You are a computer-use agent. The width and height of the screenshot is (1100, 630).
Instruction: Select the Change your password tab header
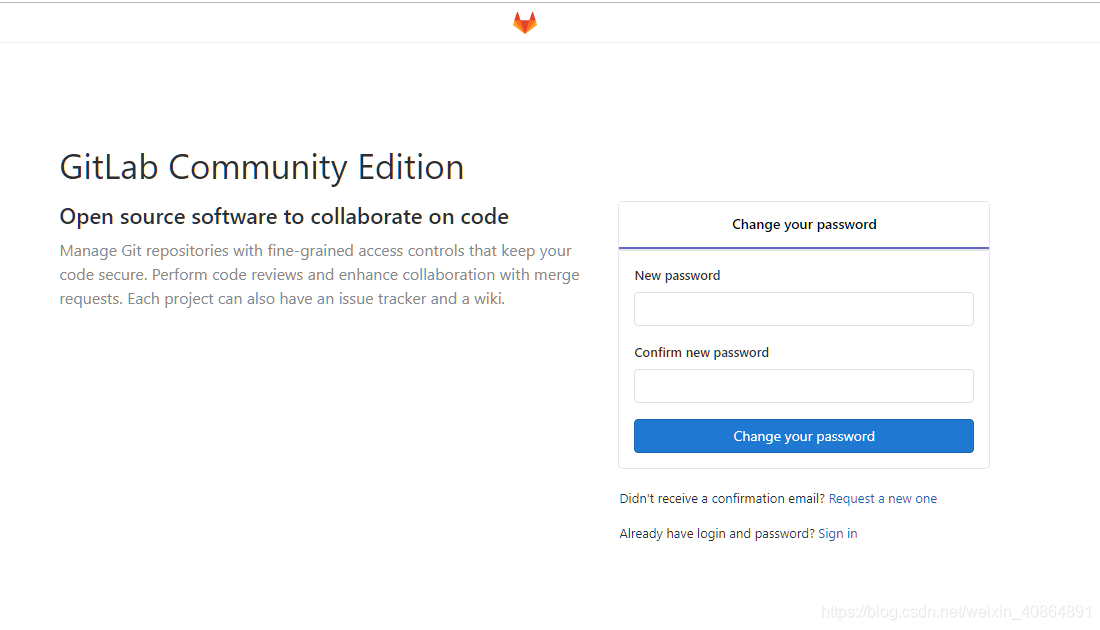[804, 224]
